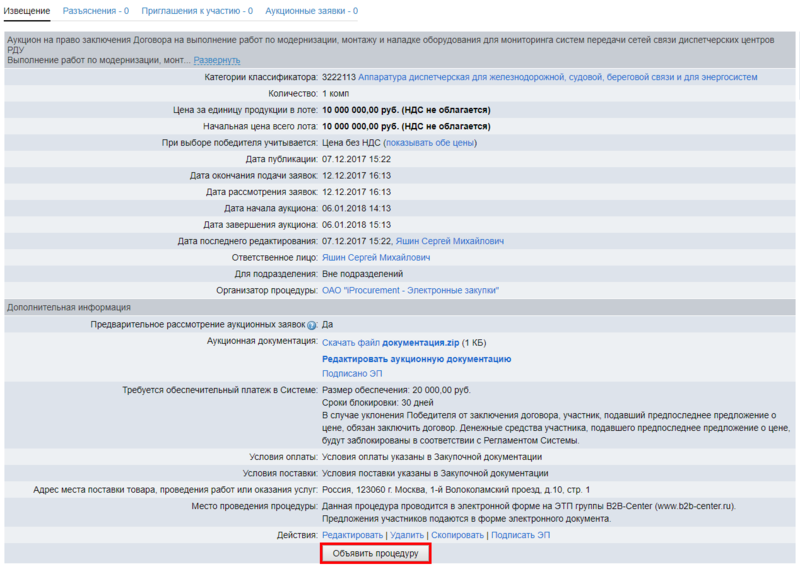The width and height of the screenshot is (800, 569).
Task: Click 'показывать обе цены' link
Action: tap(422, 143)
